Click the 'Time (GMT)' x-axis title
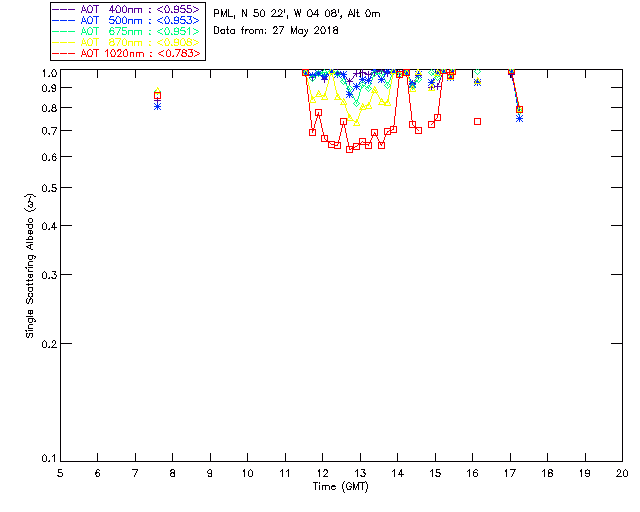The height and width of the screenshot is (512, 640). (x=341, y=487)
